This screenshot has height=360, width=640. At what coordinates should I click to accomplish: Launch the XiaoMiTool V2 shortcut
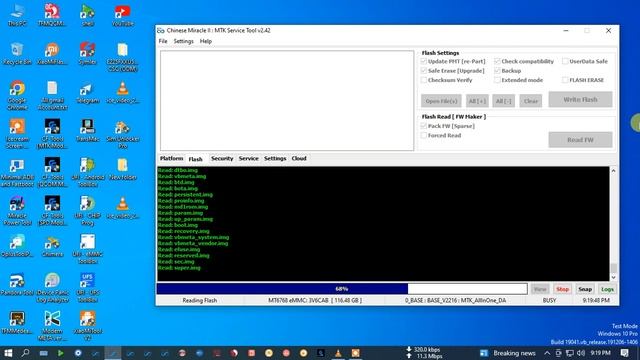(x=87, y=326)
